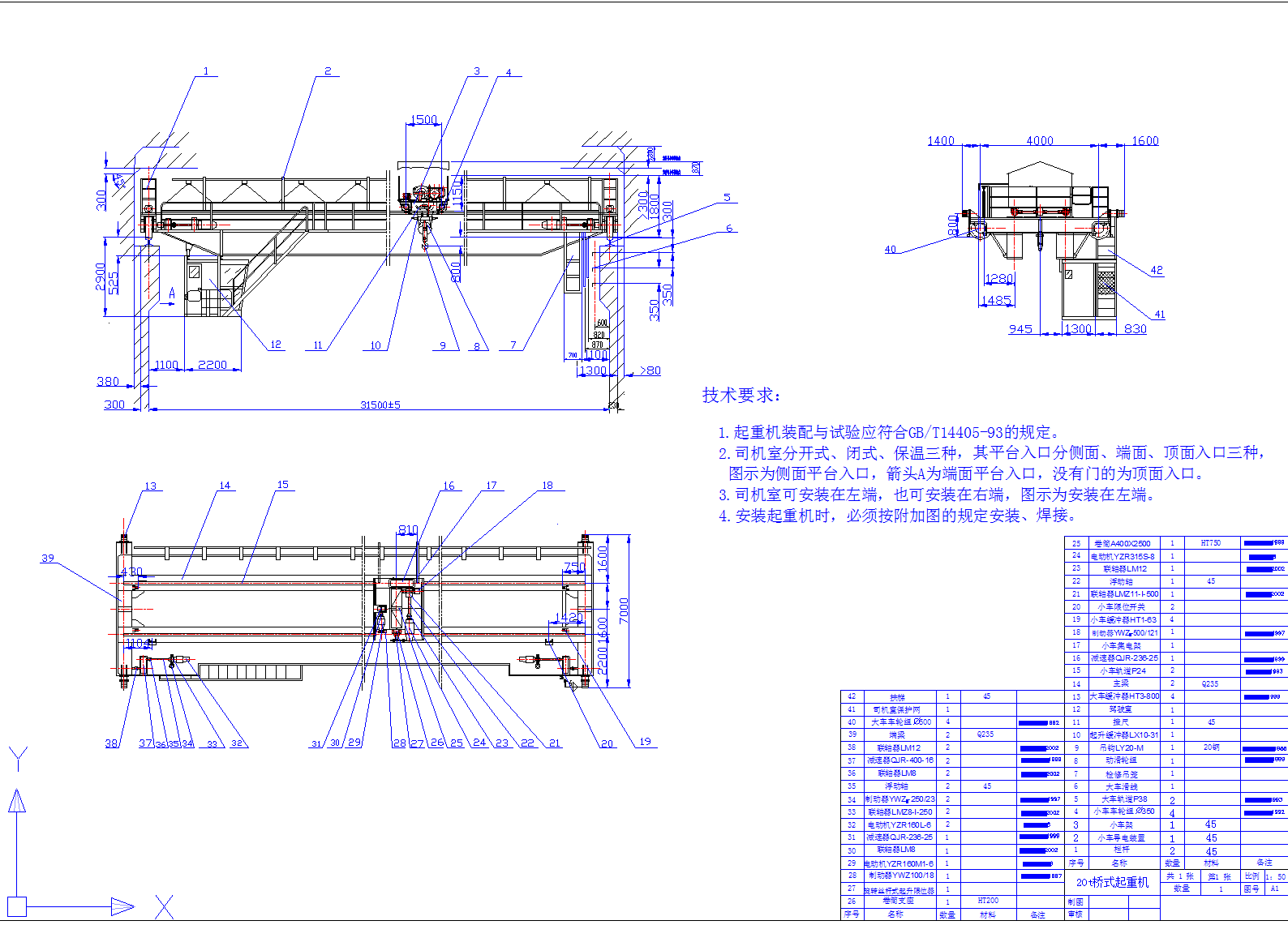The width and height of the screenshot is (1288, 925).
Task: Select the parts list cell 端梁
Action: coord(897,734)
